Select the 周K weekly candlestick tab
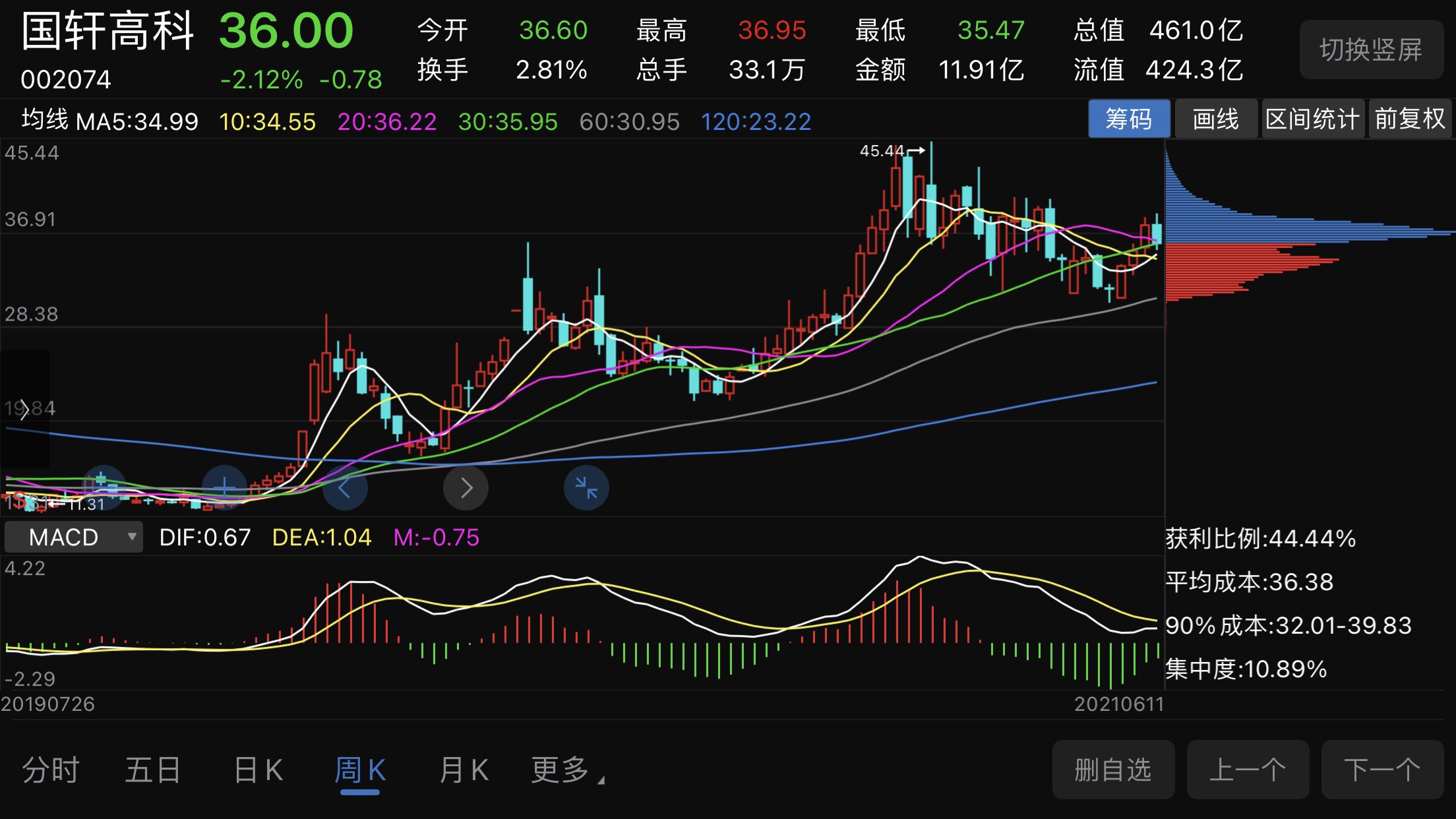The width and height of the screenshot is (1456, 819). [x=360, y=770]
